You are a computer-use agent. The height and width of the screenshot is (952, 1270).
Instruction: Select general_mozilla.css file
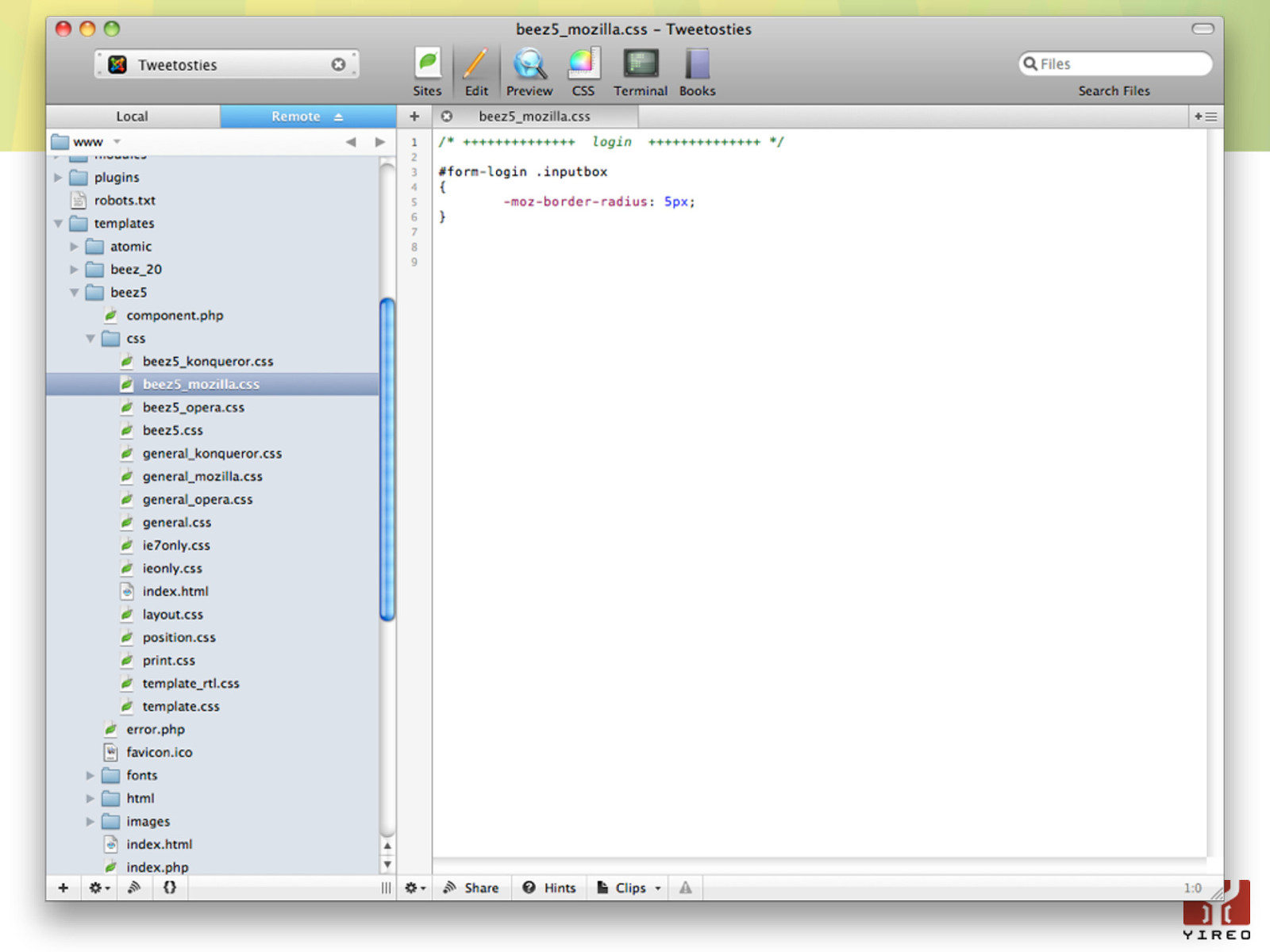[x=213, y=477]
